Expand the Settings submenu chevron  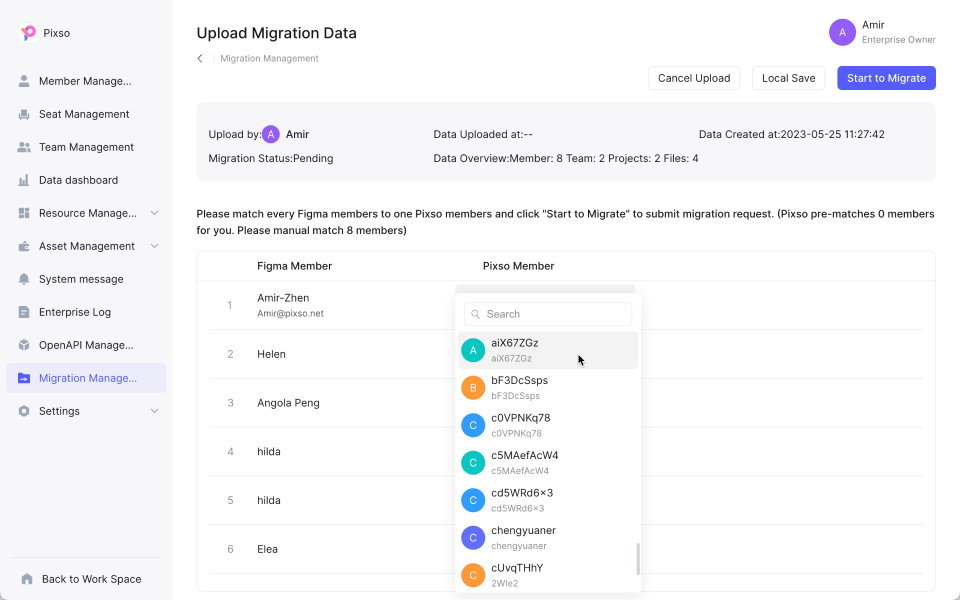(154, 411)
